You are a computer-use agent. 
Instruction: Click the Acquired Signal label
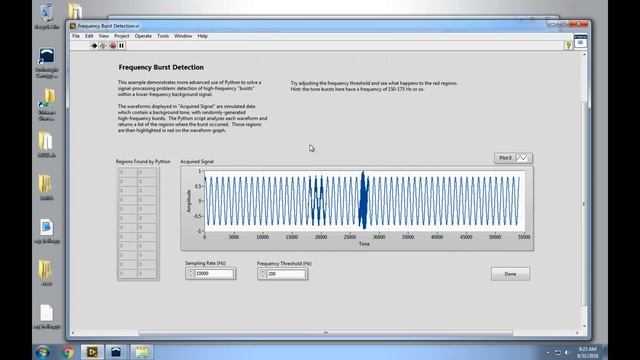(x=197, y=162)
